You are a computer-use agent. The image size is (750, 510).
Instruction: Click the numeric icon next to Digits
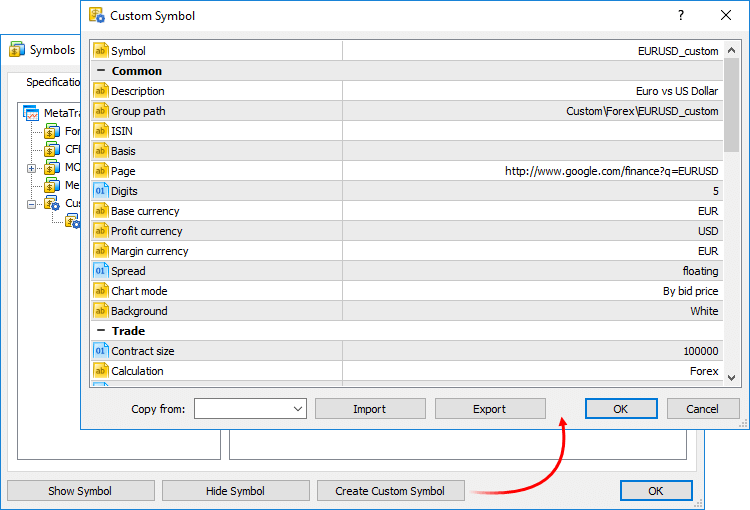(x=100, y=191)
